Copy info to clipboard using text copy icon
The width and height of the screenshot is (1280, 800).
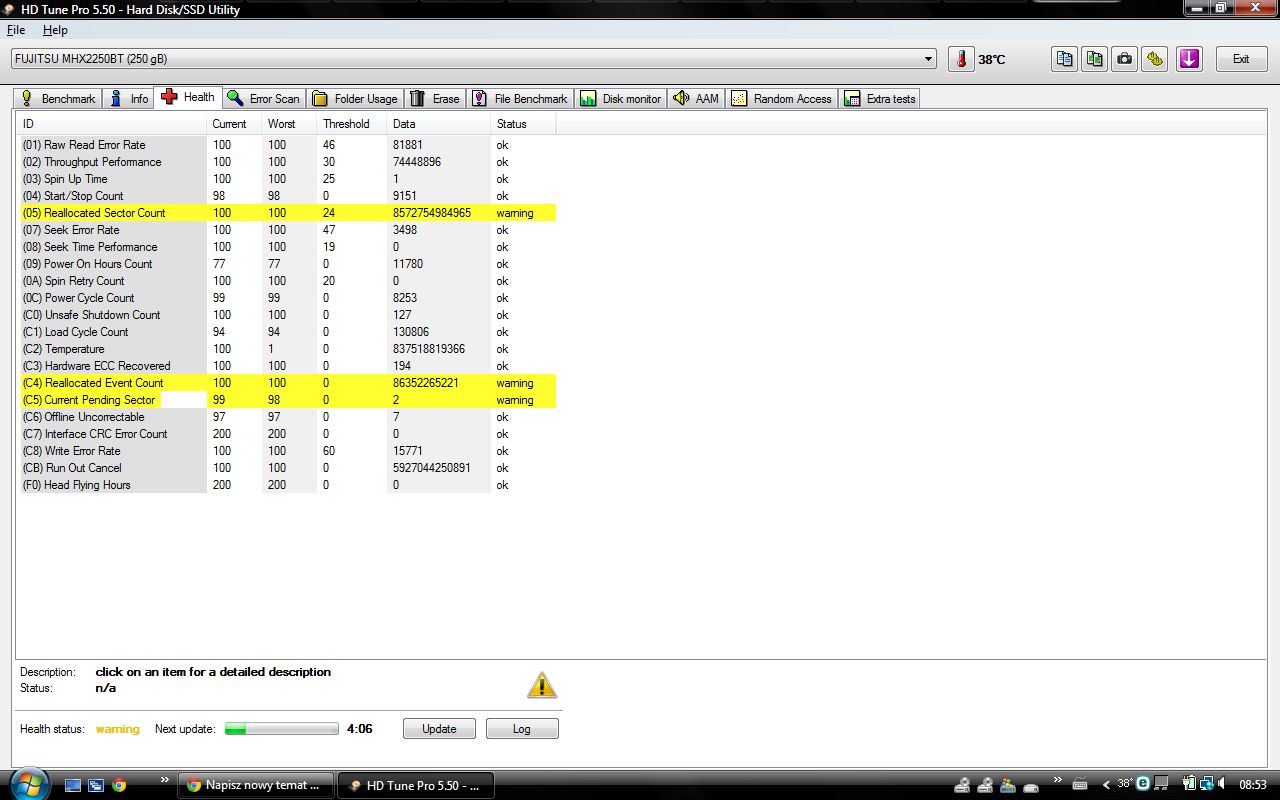(x=1064, y=59)
